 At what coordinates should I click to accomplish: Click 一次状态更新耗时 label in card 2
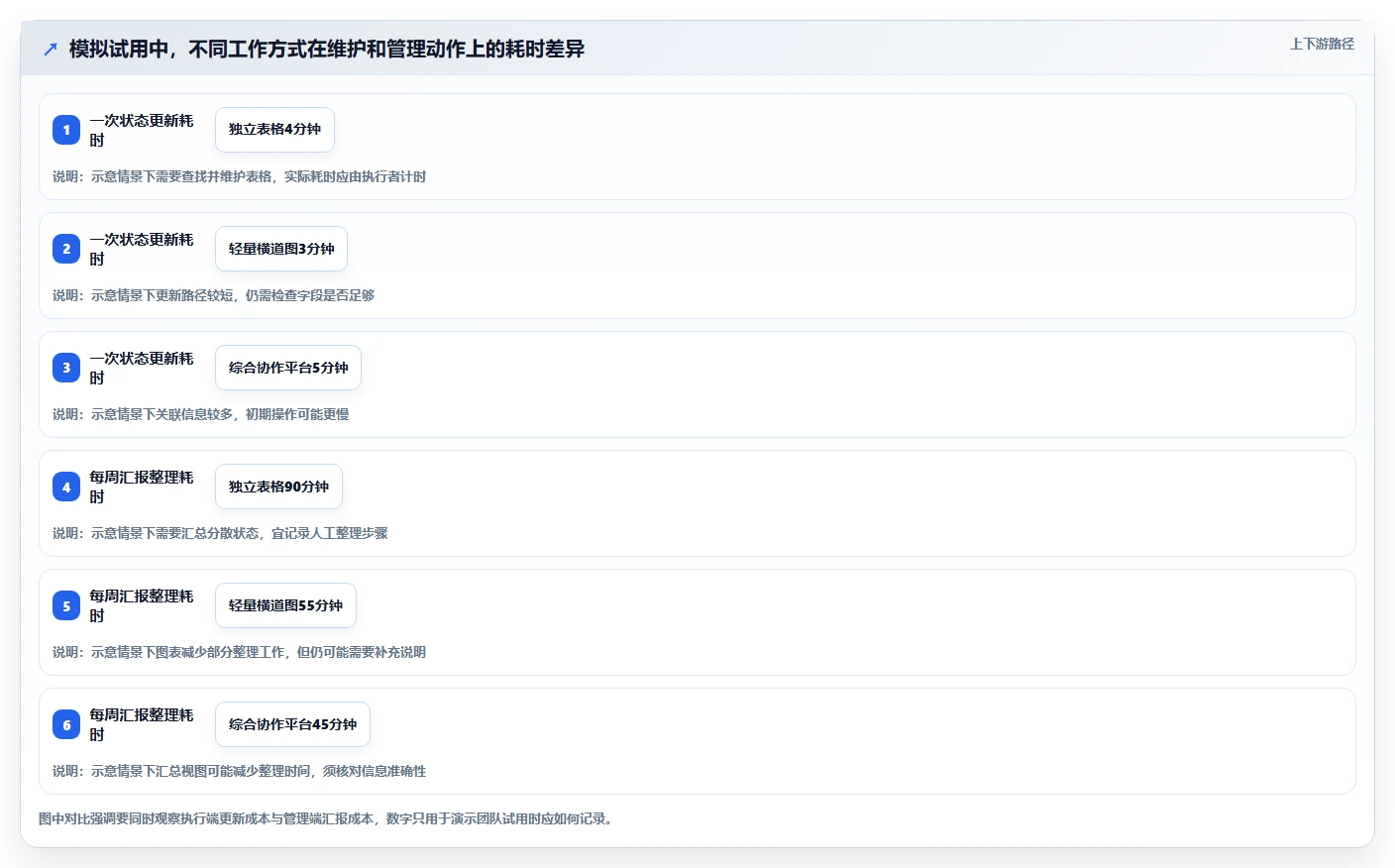tap(142, 249)
